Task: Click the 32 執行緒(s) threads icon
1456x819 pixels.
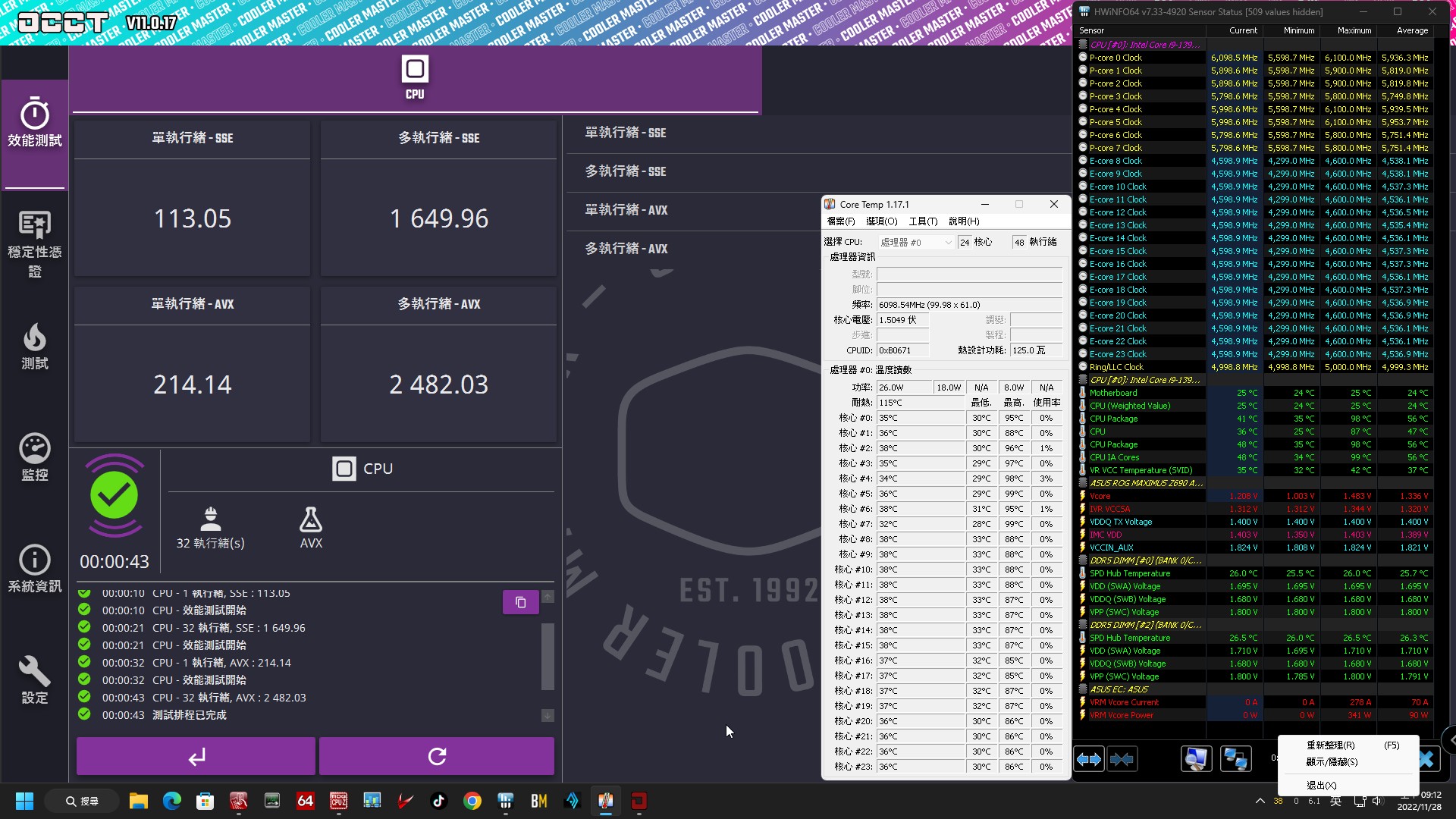Action: click(211, 519)
